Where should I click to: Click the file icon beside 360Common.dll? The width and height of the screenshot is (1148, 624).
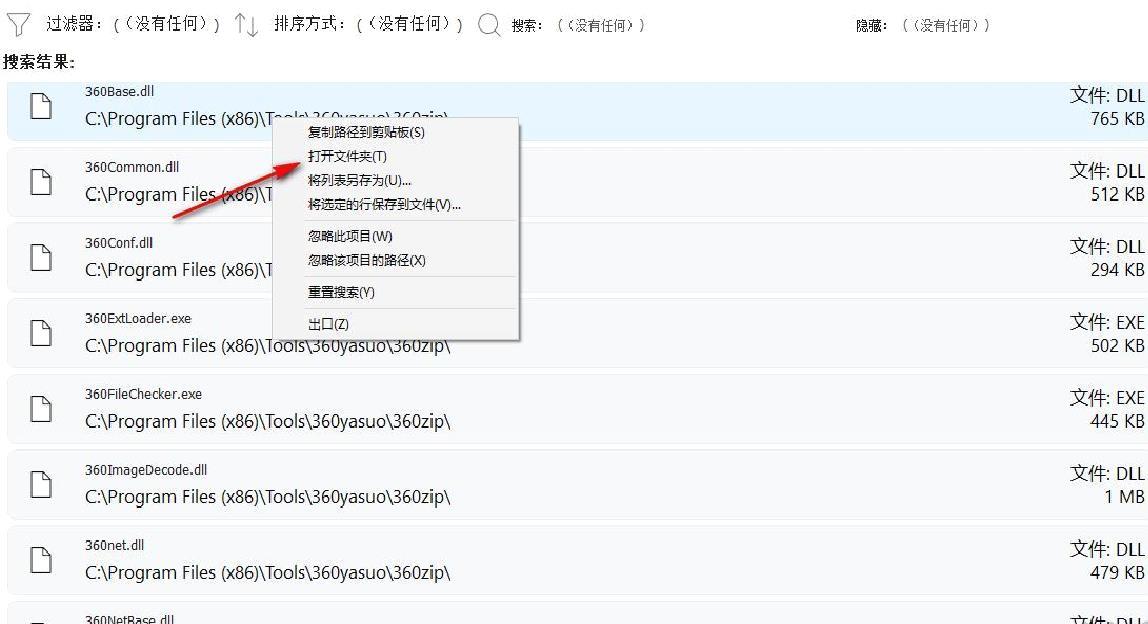(41, 182)
